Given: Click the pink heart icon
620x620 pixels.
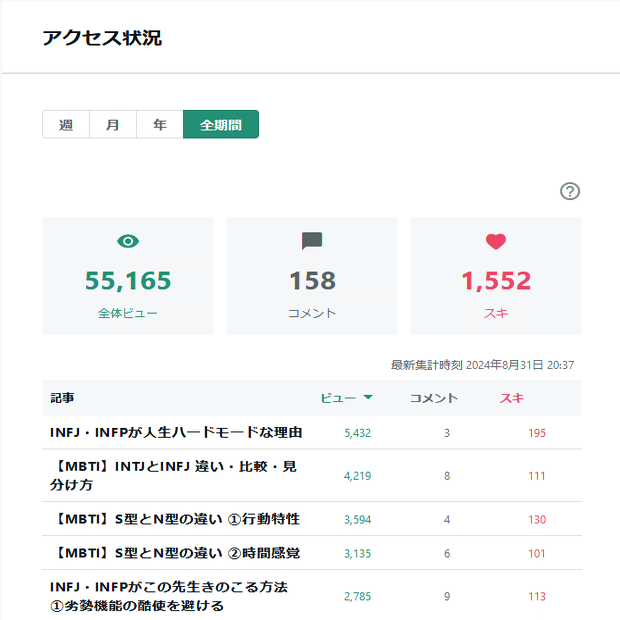Looking at the screenshot, I should (x=496, y=241).
